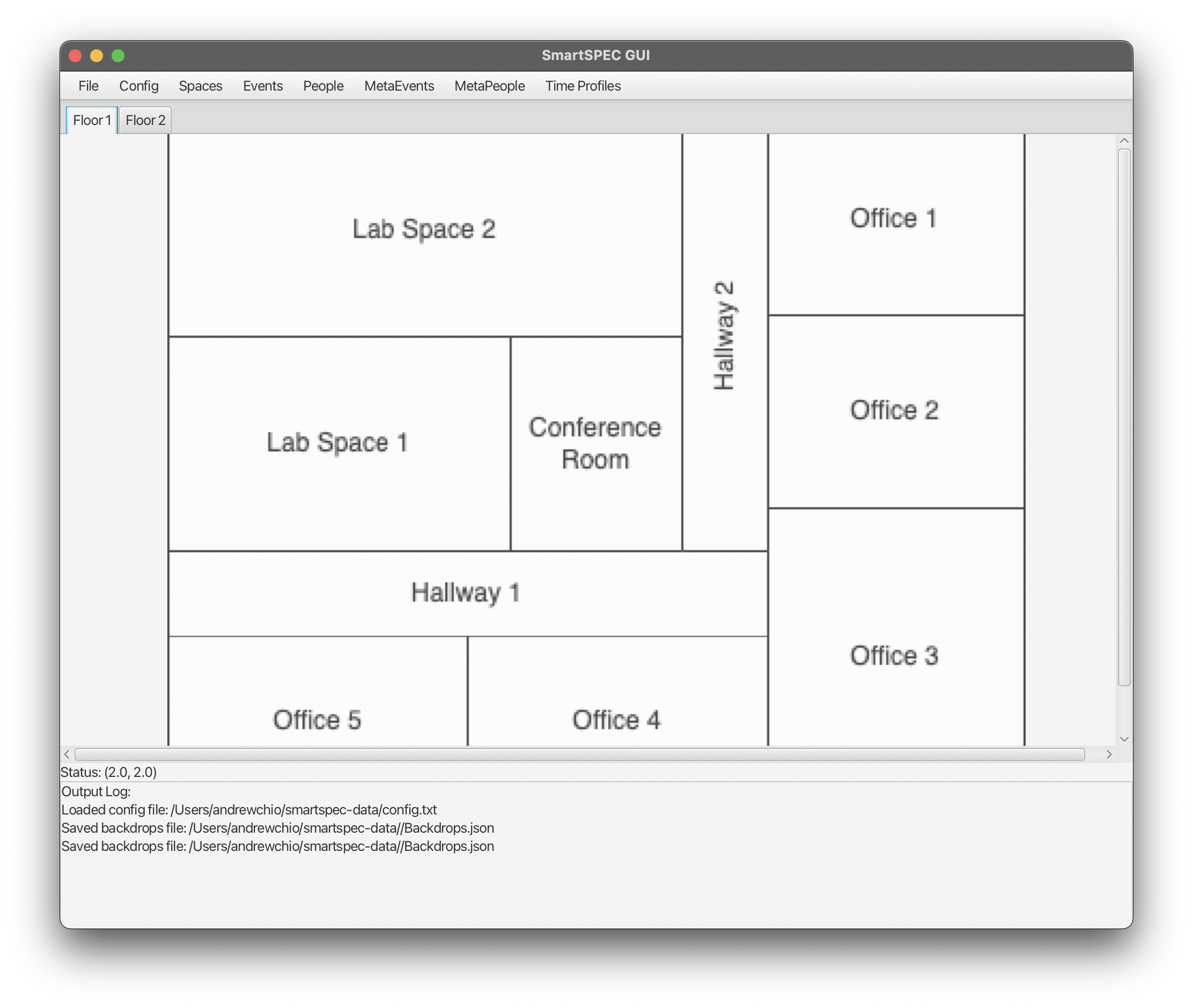Viewport: 1193px width, 1008px height.
Task: Select the Office 2 room
Action: [896, 411]
